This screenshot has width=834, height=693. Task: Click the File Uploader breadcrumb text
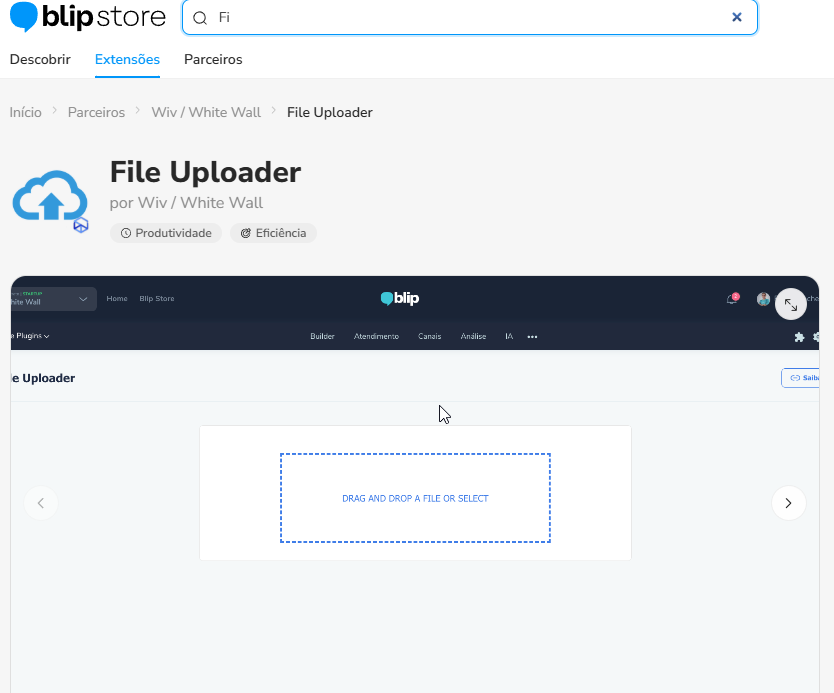(x=330, y=112)
